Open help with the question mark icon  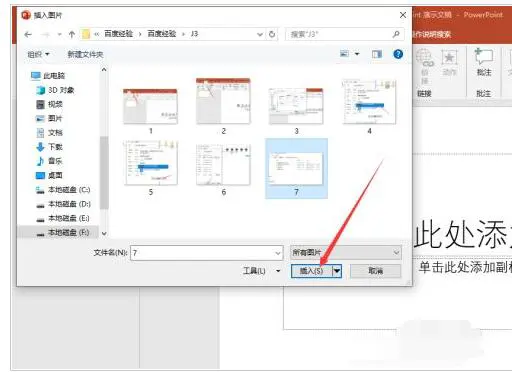click(x=398, y=54)
